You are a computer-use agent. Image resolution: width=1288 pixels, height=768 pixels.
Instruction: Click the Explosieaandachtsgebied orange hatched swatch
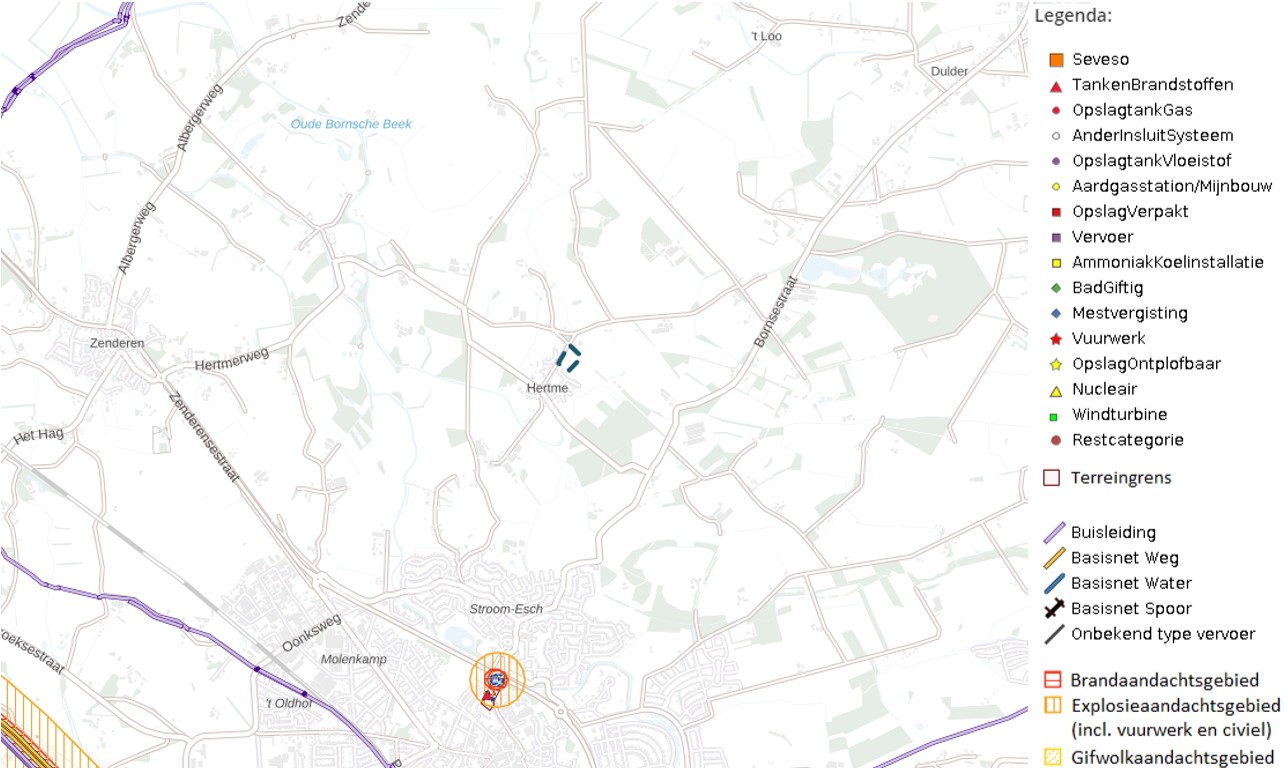(1052, 706)
